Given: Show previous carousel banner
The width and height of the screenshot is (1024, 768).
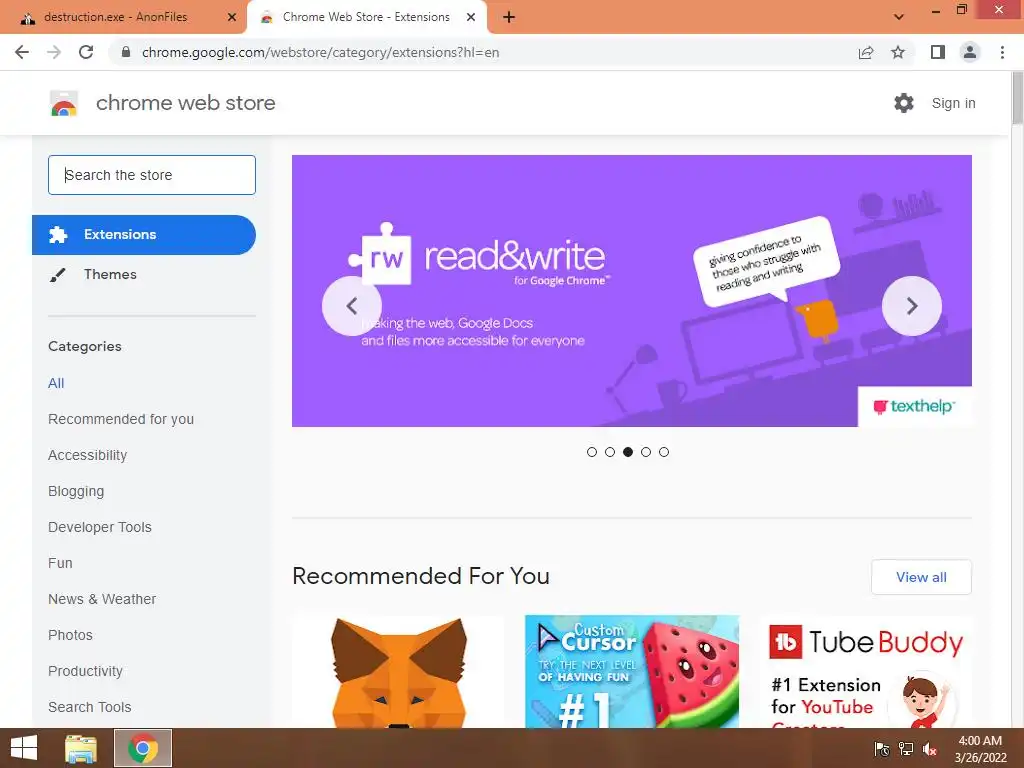Looking at the screenshot, I should tap(352, 306).
